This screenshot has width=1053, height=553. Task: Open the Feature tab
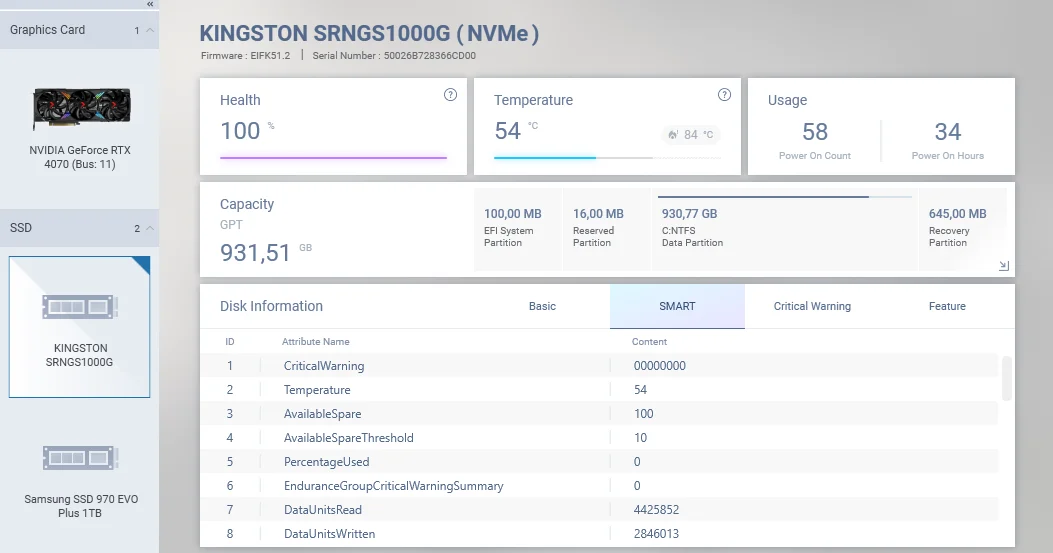[947, 306]
